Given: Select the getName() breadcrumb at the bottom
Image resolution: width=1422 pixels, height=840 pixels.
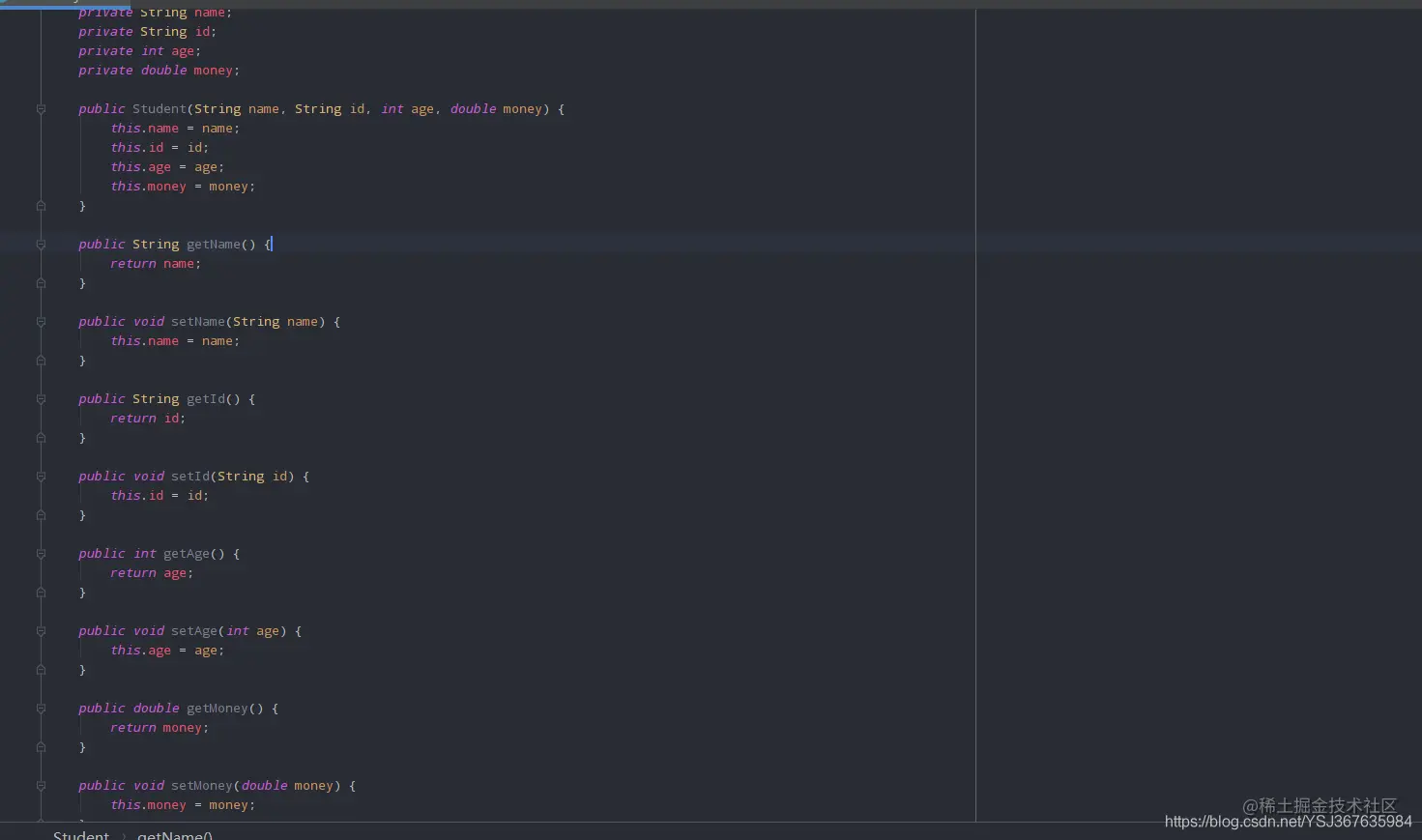Looking at the screenshot, I should (175, 834).
